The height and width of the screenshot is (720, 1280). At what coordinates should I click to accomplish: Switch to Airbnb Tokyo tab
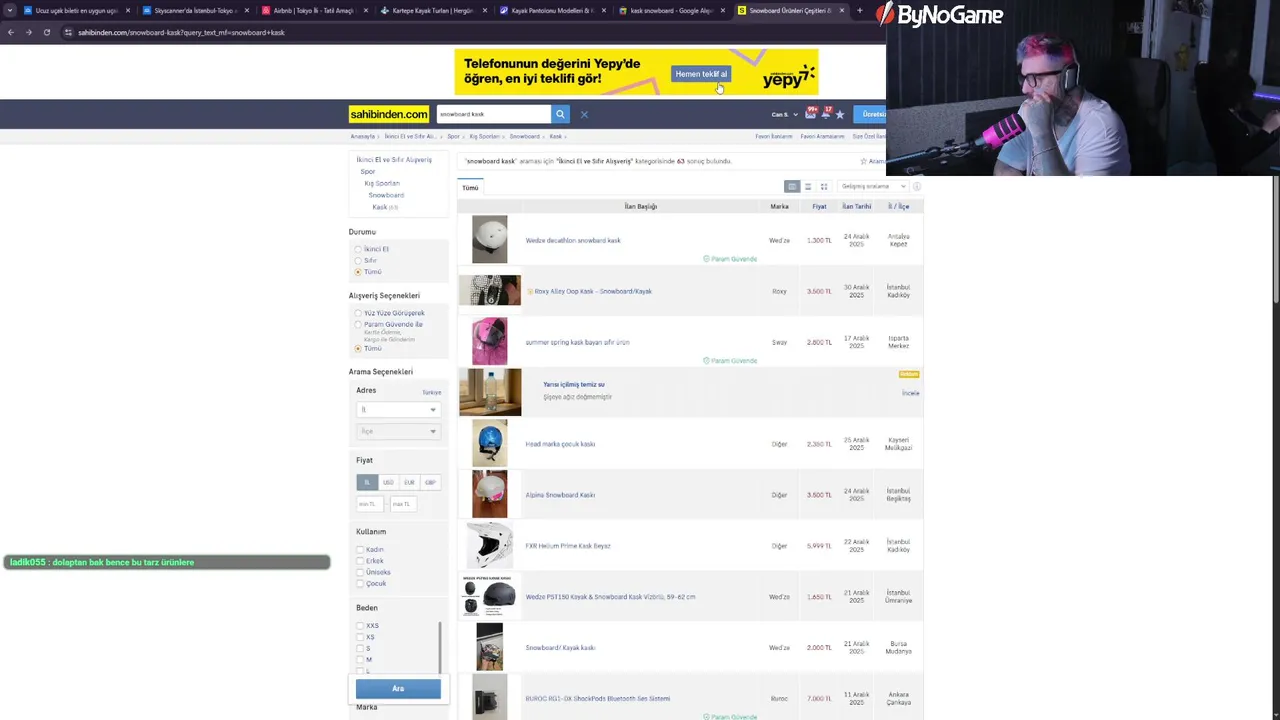[x=314, y=10]
